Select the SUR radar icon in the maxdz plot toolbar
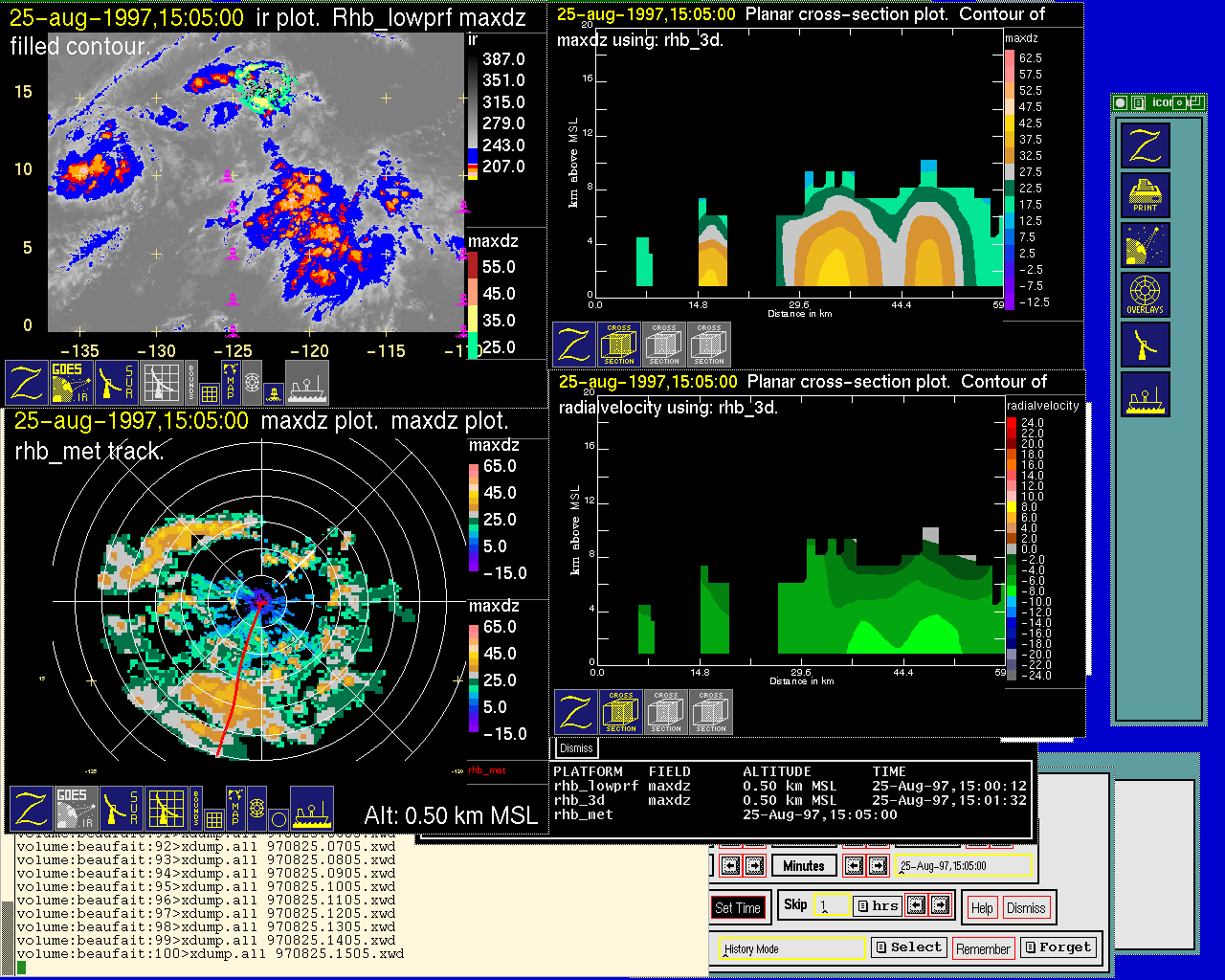This screenshot has width=1225, height=980. coord(120,809)
